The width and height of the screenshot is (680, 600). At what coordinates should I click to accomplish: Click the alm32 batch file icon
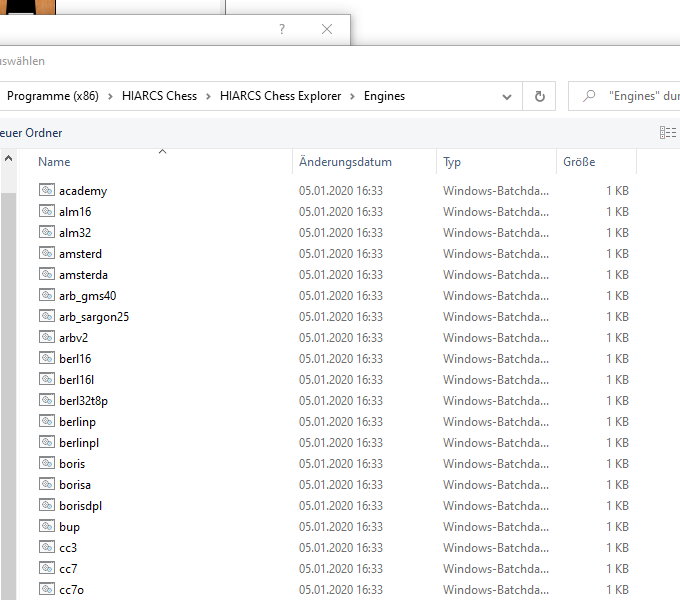click(47, 232)
